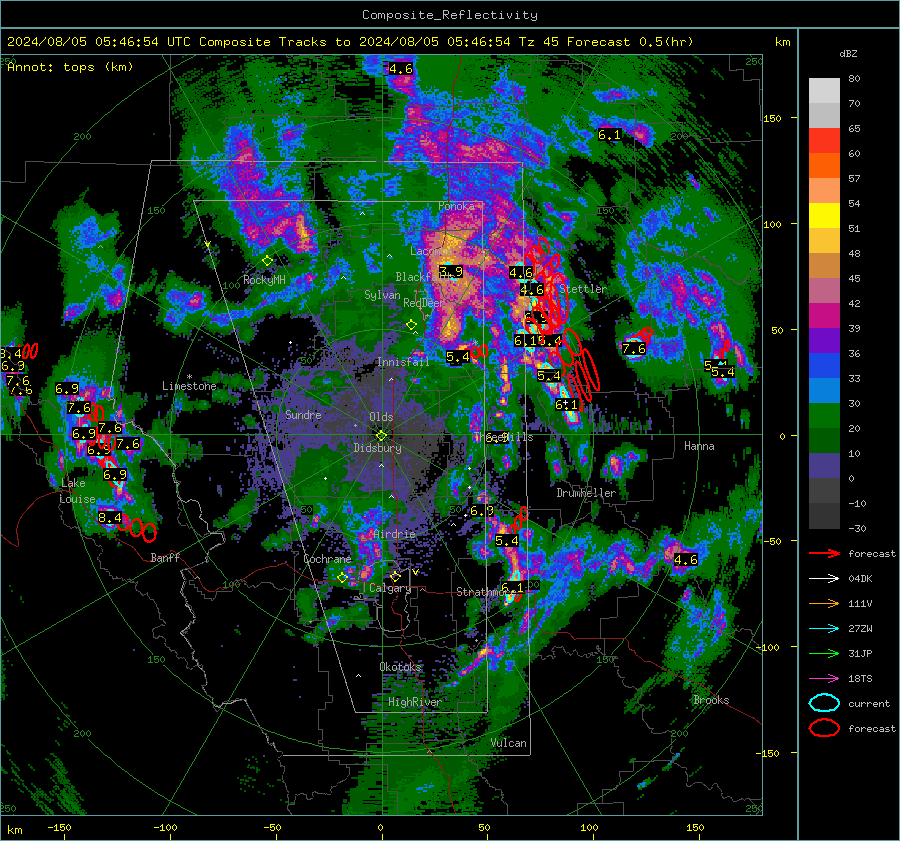The image size is (900, 841).
Task: Select the yellow diamond marker near RedDeer
Action: click(x=411, y=325)
